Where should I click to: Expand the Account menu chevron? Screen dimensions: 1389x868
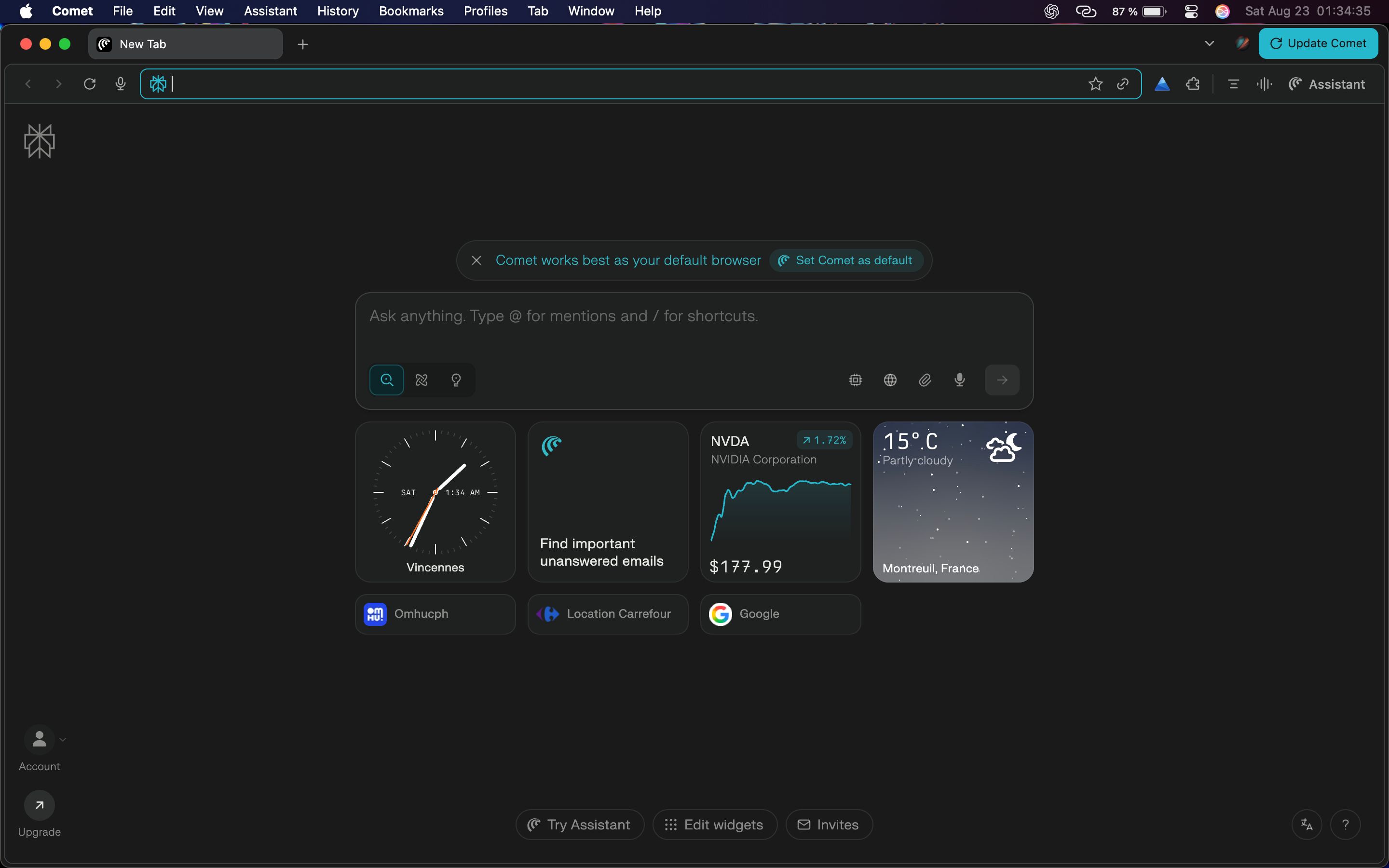[x=63, y=739]
